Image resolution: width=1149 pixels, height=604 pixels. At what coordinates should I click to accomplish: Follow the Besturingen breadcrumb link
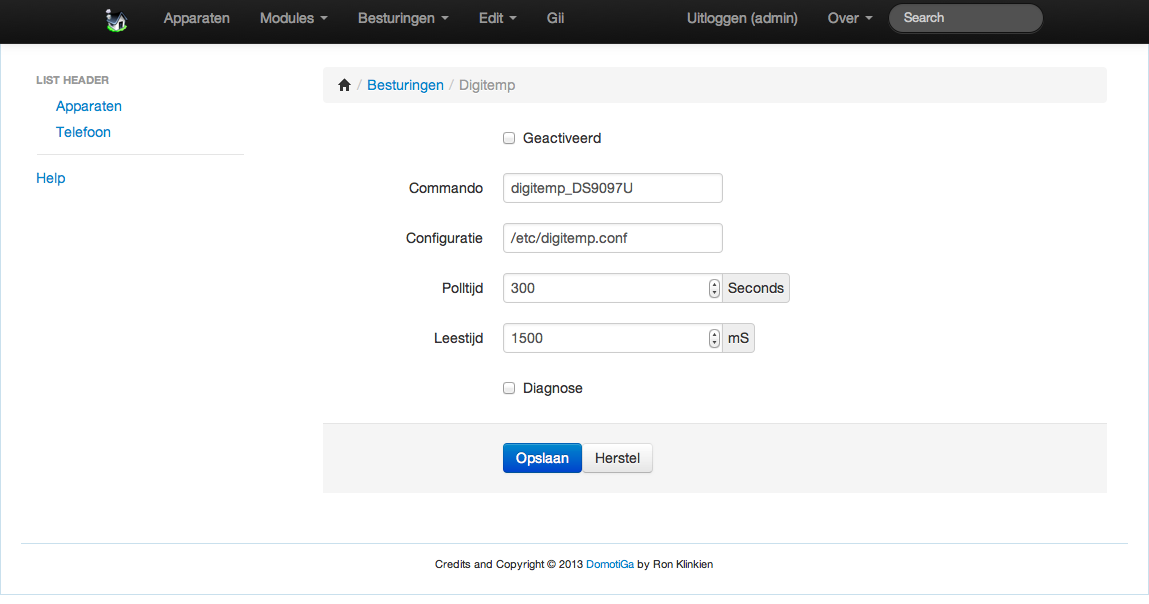pos(405,85)
